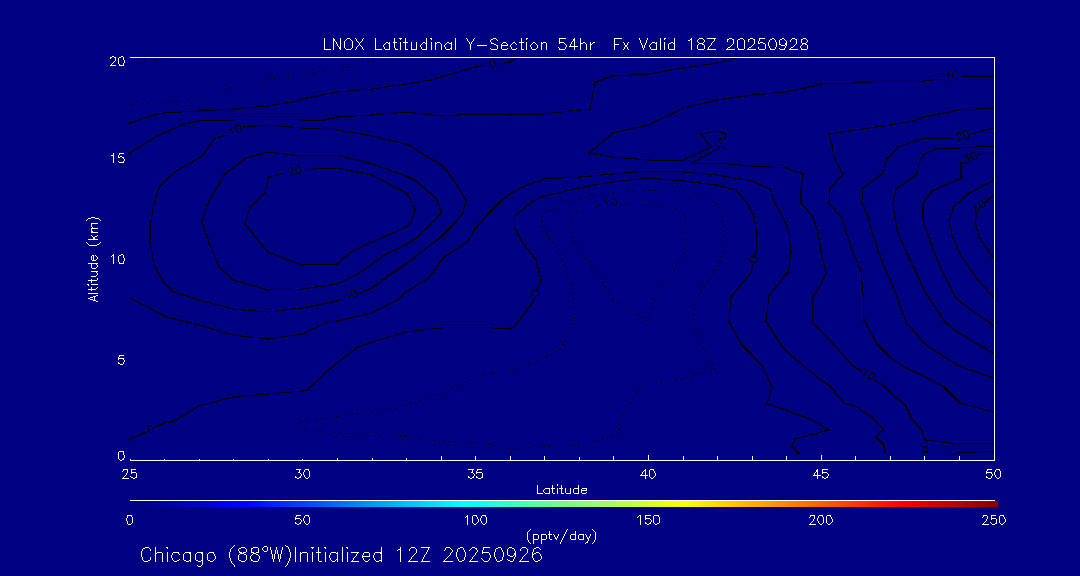The width and height of the screenshot is (1080, 576).
Task: Click the dotted contour label '-10'
Action: click(607, 203)
